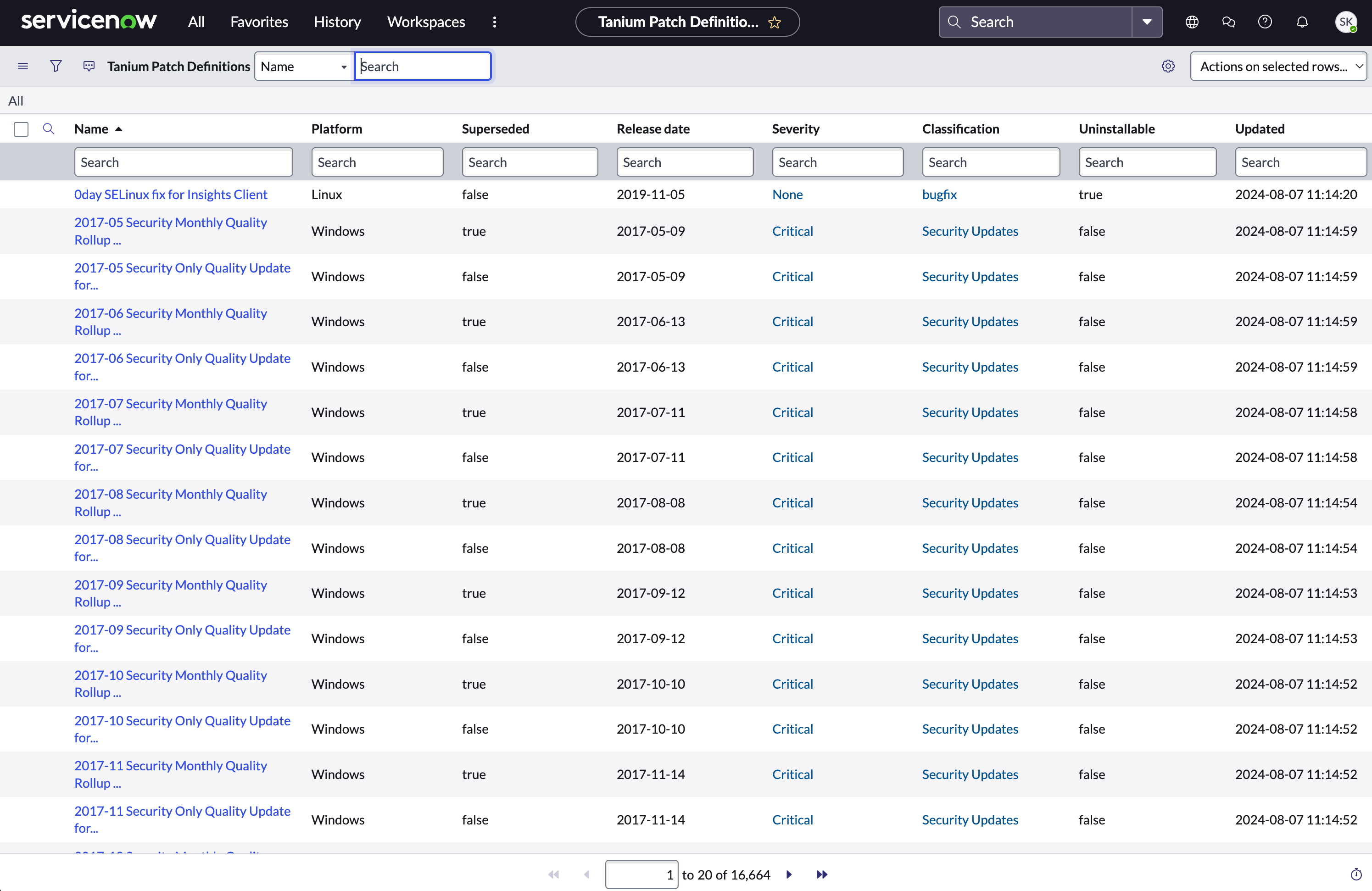This screenshot has height=891, width=1372.
Task: Check the select-all rows checkbox
Action: coord(21,129)
